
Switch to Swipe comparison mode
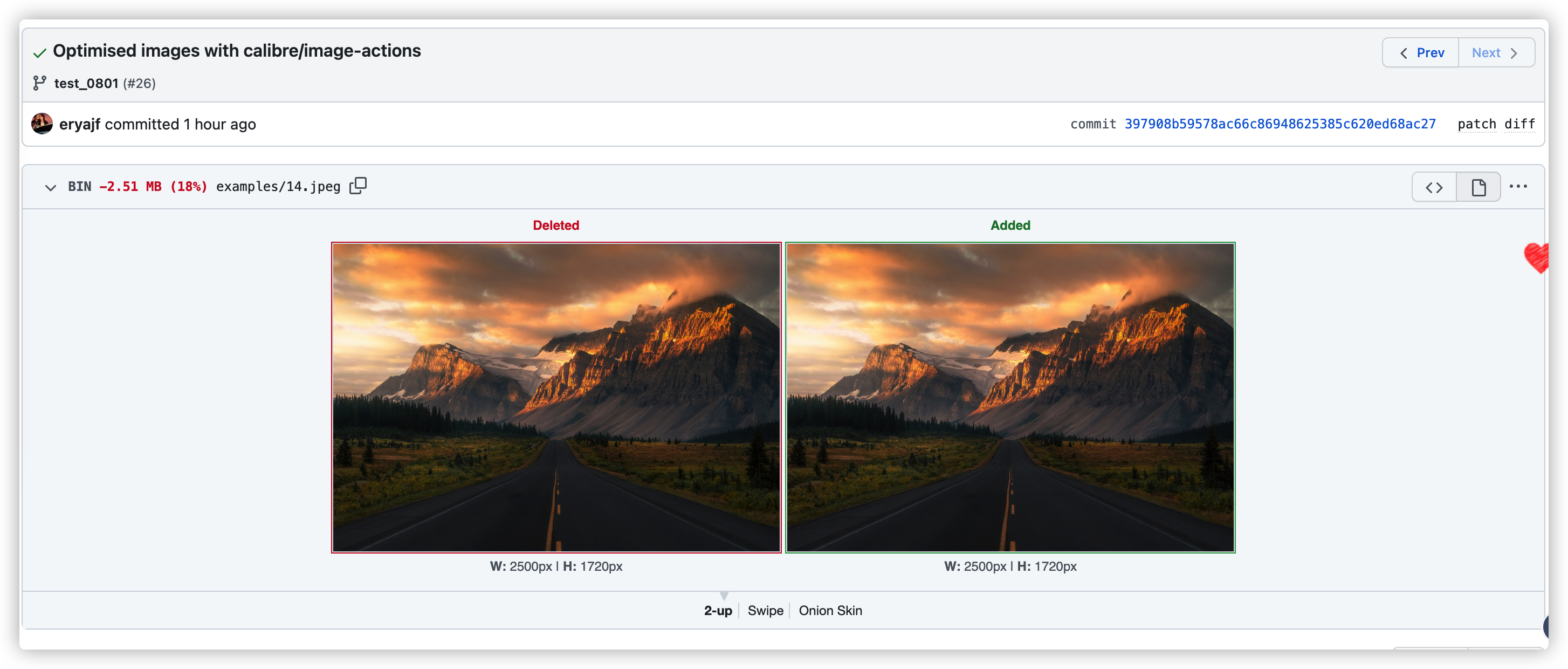pyautogui.click(x=765, y=610)
